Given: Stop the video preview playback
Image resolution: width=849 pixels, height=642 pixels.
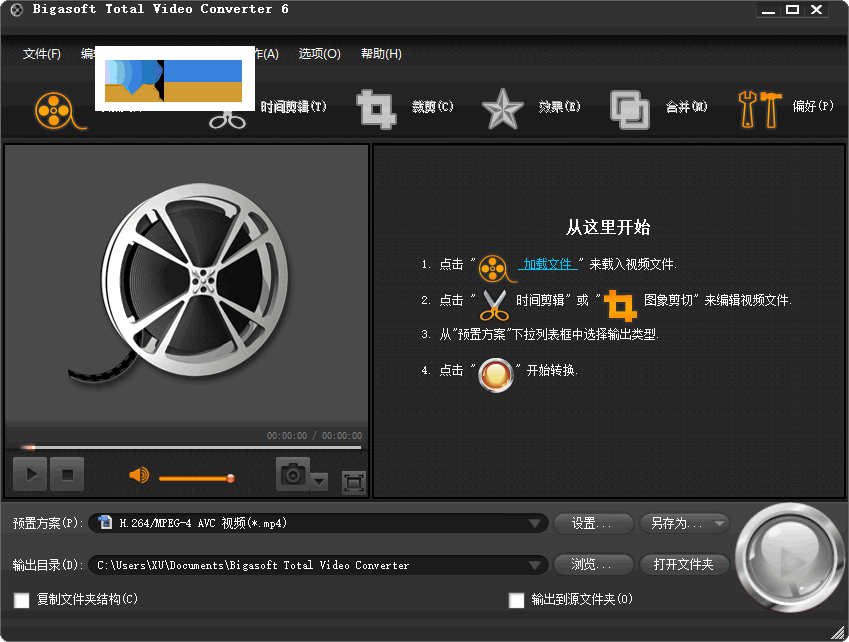Looking at the screenshot, I should tap(67, 474).
